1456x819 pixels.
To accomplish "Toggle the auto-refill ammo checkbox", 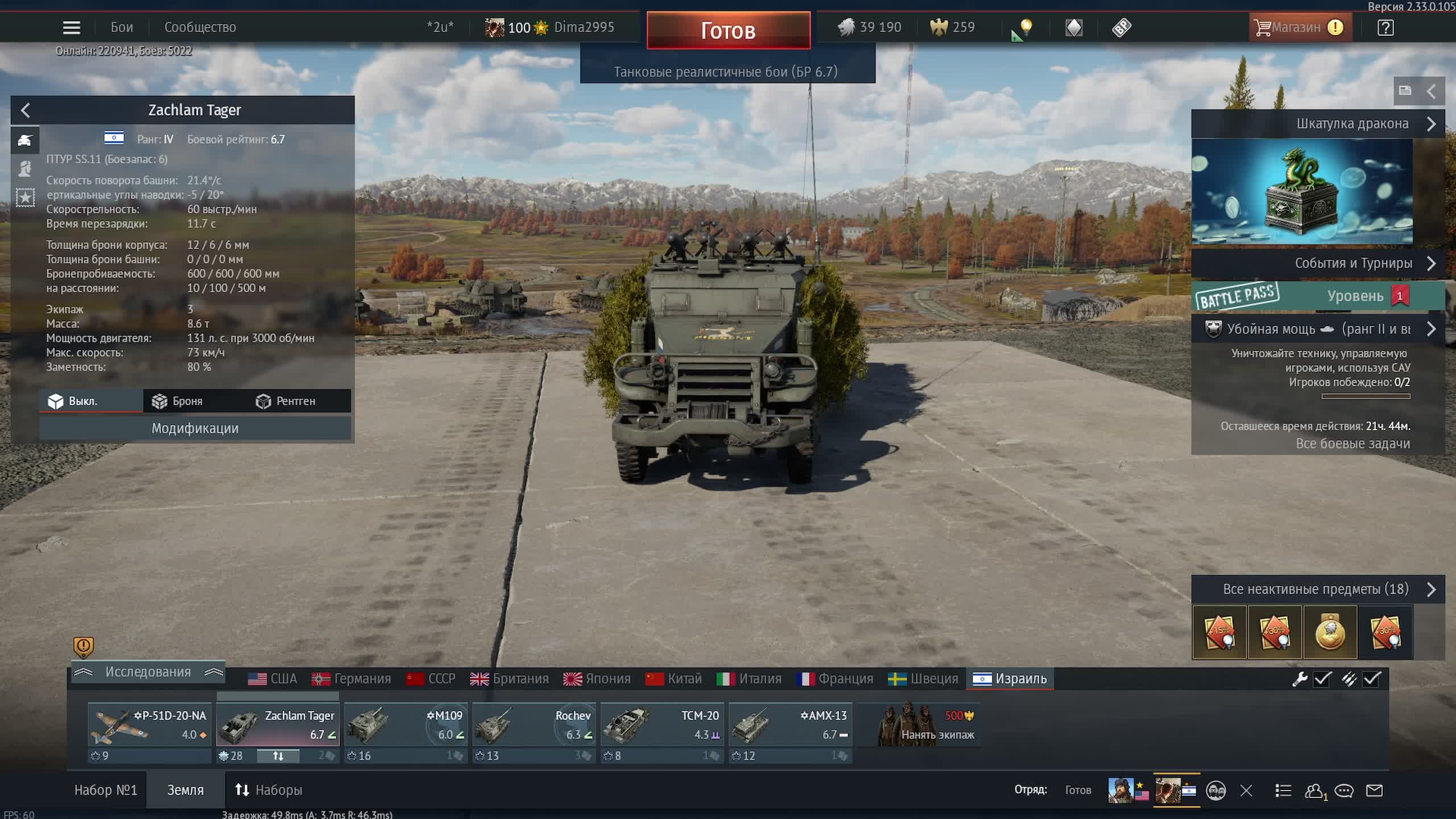I will [x=1372, y=679].
